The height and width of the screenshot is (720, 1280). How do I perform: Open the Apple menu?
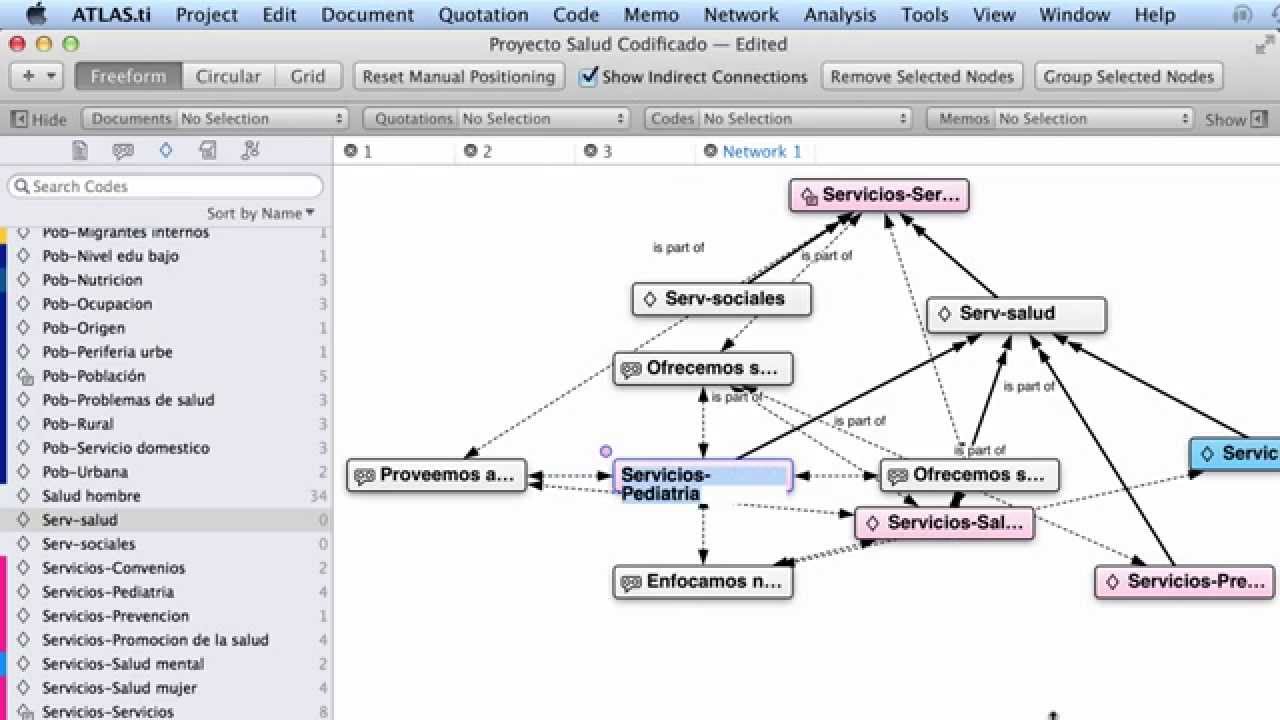click(x=36, y=14)
